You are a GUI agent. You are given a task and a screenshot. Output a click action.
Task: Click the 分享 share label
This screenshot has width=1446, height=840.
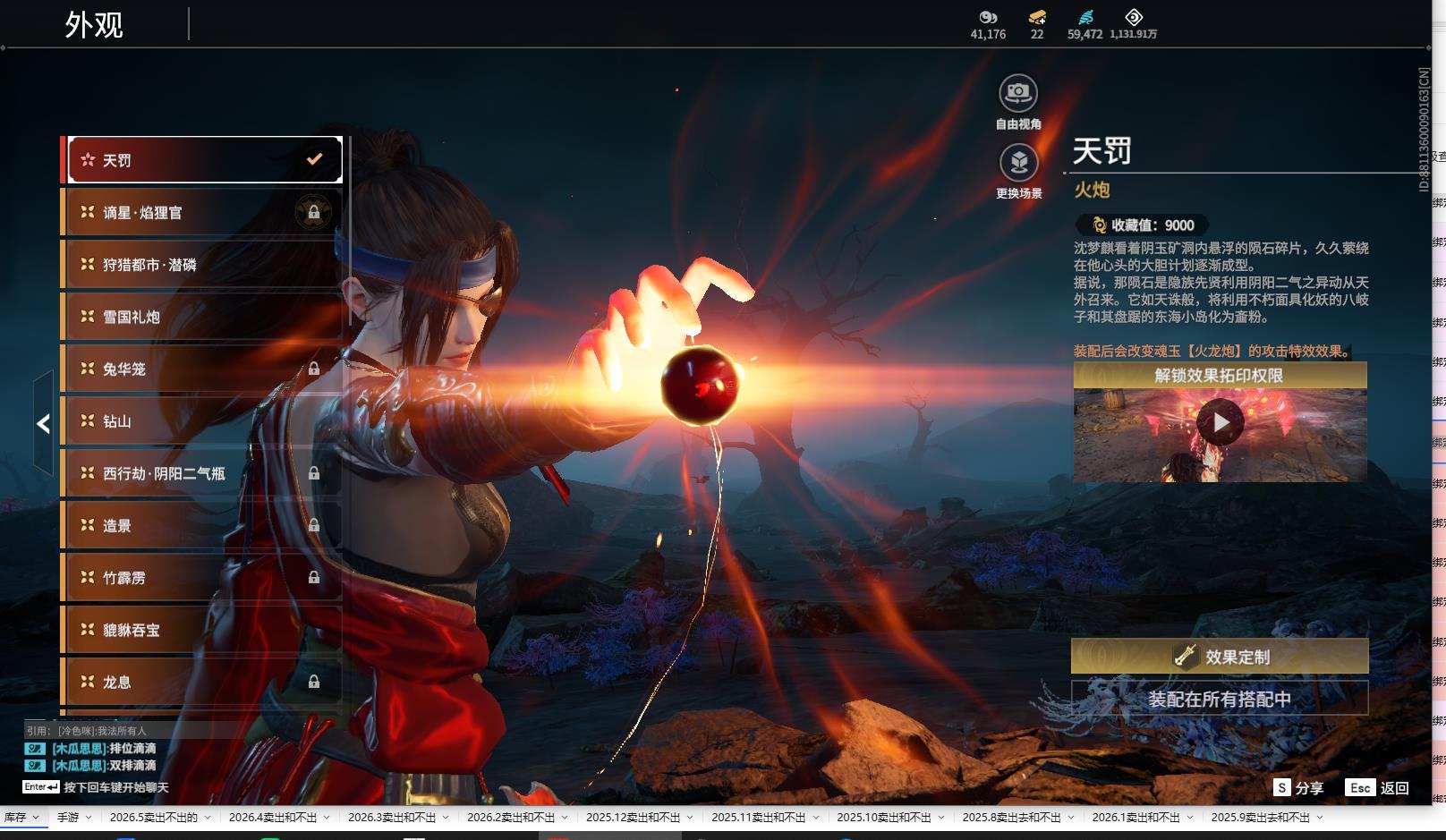click(1309, 788)
